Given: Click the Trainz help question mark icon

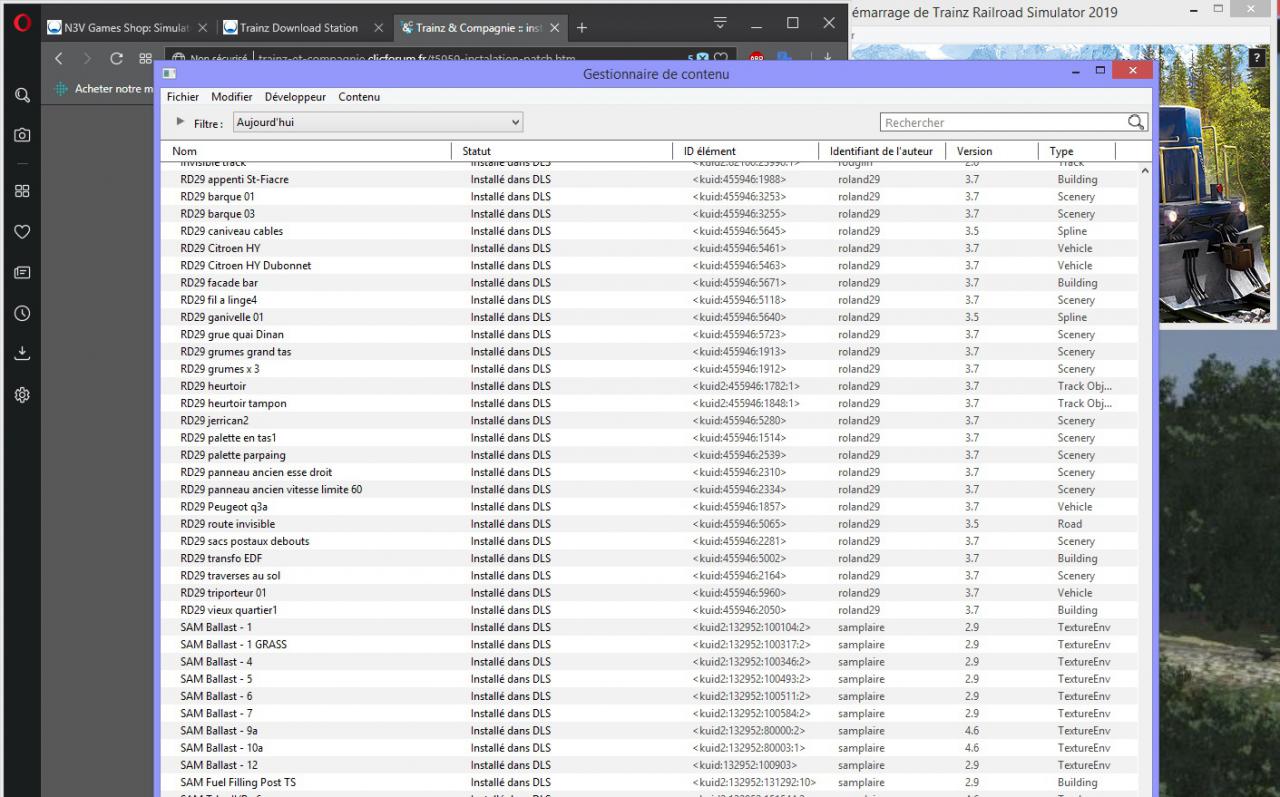Looking at the screenshot, I should (1257, 59).
